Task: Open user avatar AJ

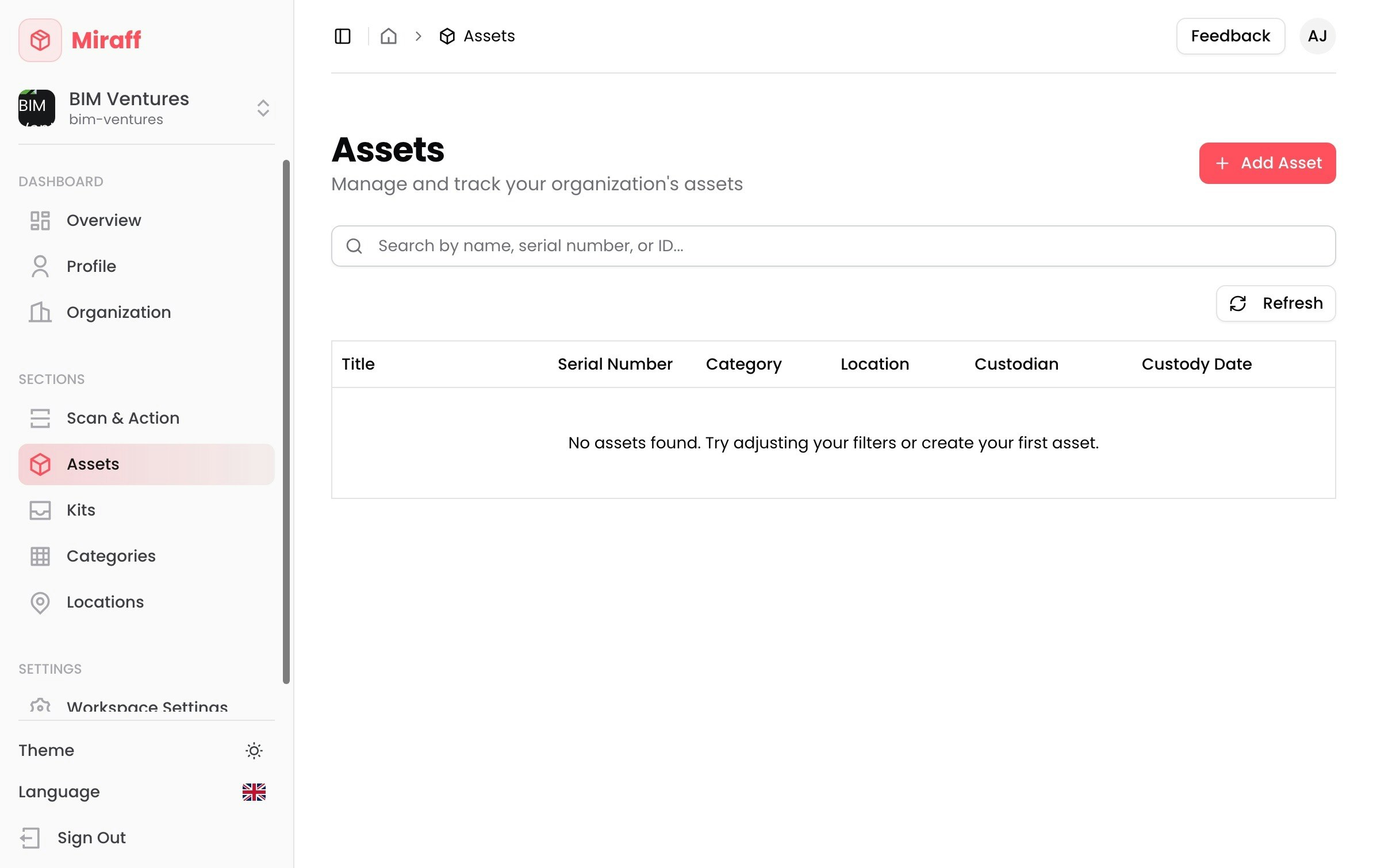Action: (1317, 36)
